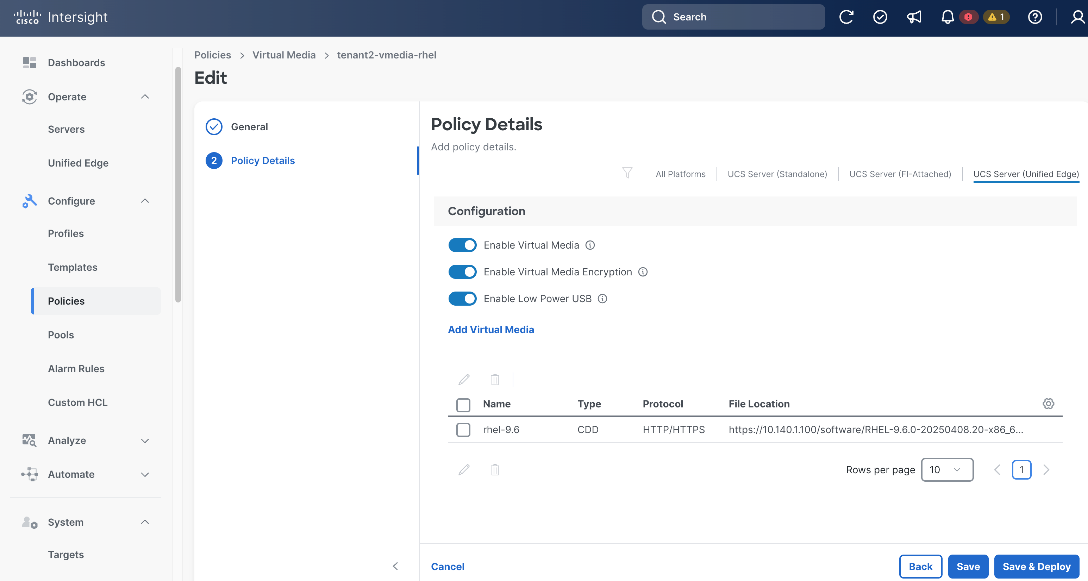The height and width of the screenshot is (581, 1088).
Task: Click the Search input field
Action: (733, 17)
